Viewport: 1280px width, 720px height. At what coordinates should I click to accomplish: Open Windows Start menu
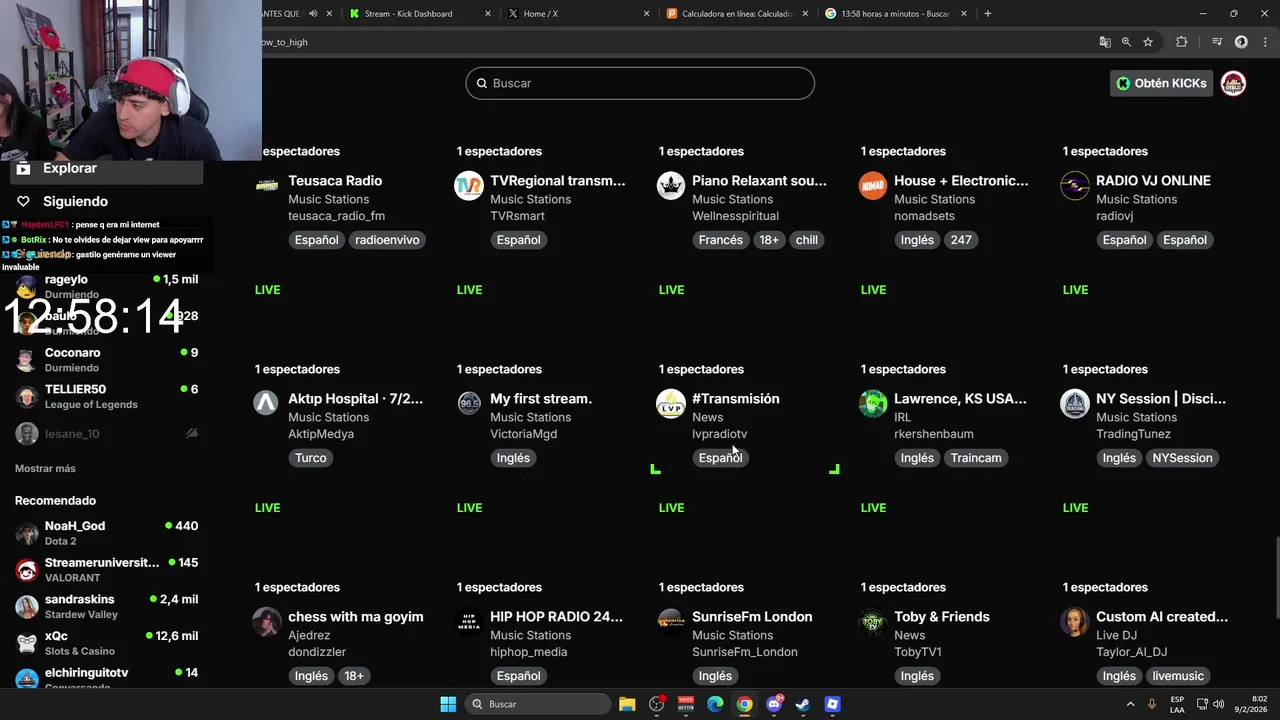point(448,704)
